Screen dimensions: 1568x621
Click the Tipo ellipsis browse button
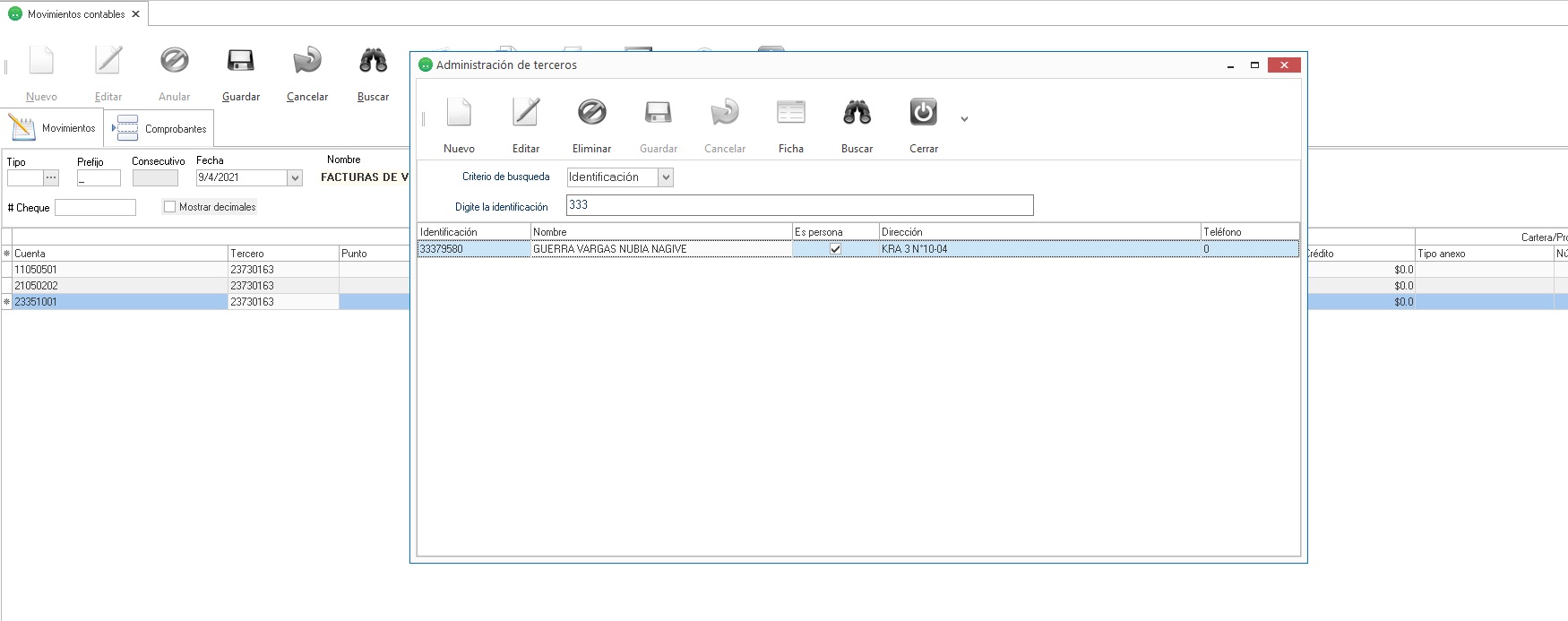[51, 178]
